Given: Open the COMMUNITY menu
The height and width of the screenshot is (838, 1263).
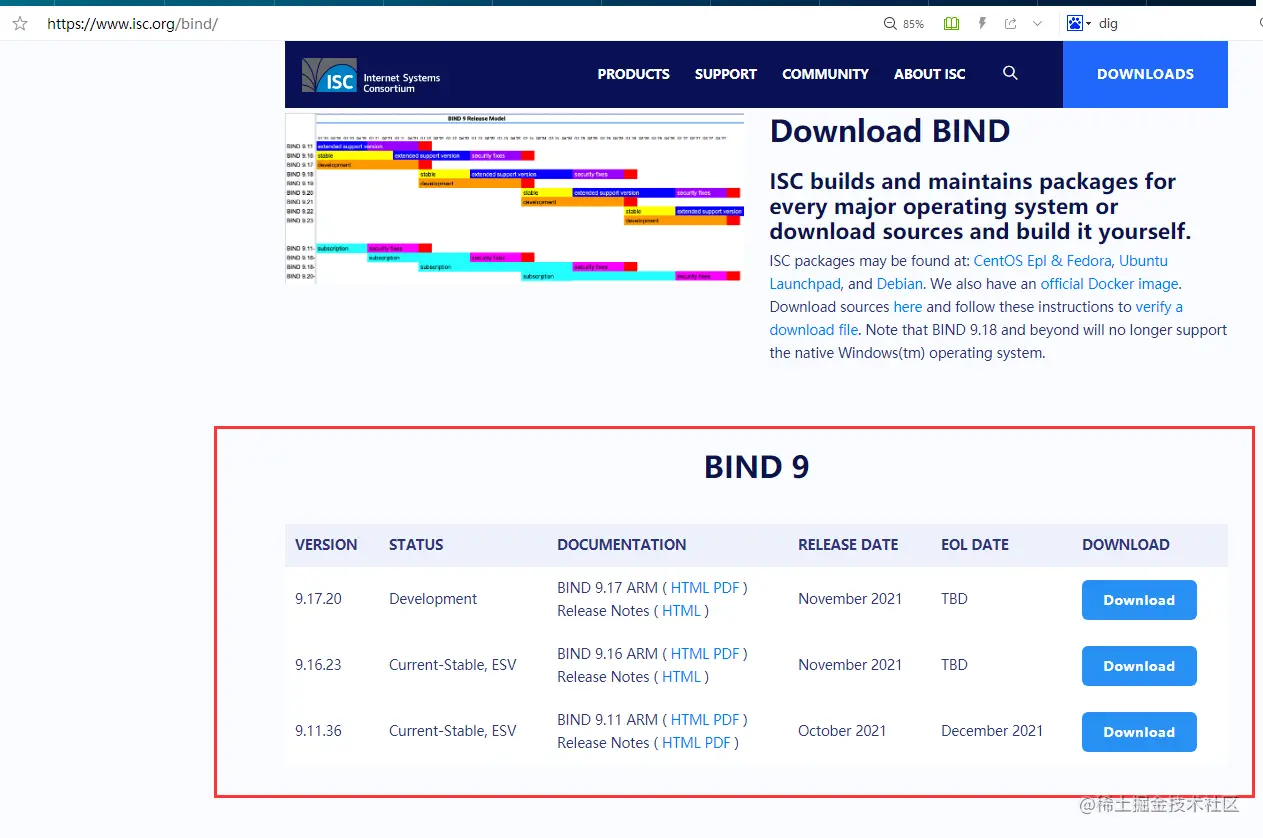Looking at the screenshot, I should click(825, 74).
